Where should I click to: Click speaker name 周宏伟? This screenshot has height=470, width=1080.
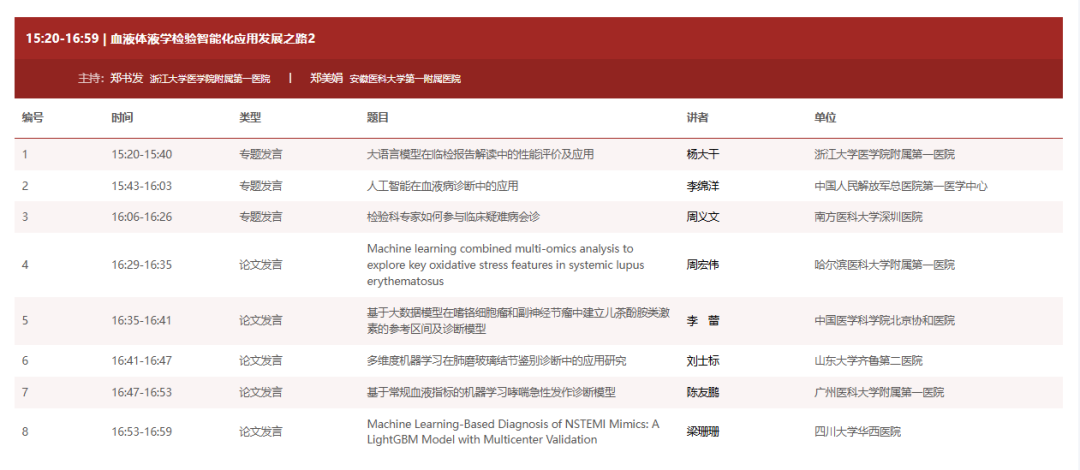(x=703, y=265)
